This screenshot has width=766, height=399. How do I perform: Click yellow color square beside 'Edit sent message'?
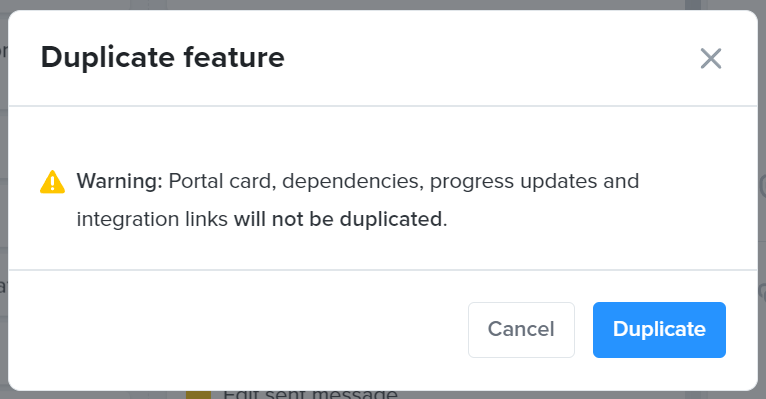(198, 395)
